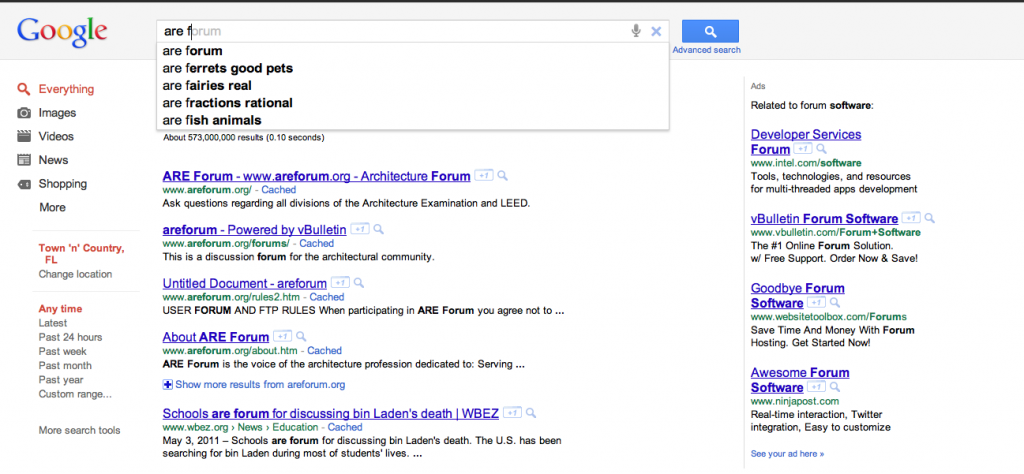Switch to Videos results

tap(56, 136)
